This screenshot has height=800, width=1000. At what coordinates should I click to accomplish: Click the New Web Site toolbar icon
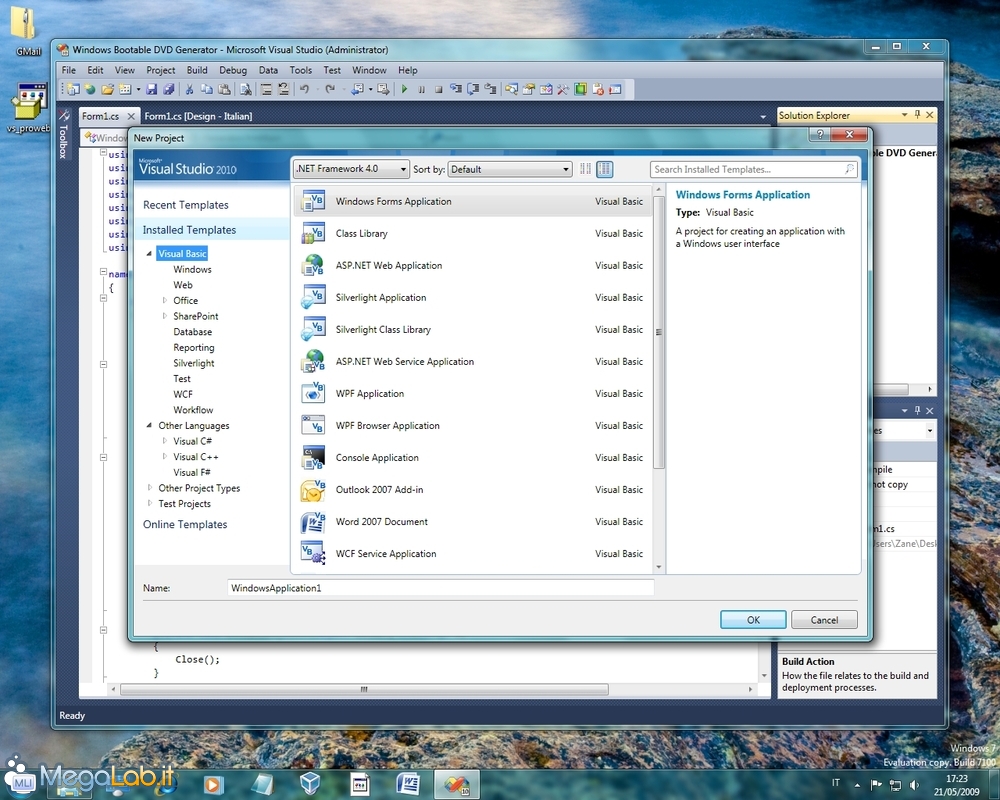pyautogui.click(x=90, y=89)
